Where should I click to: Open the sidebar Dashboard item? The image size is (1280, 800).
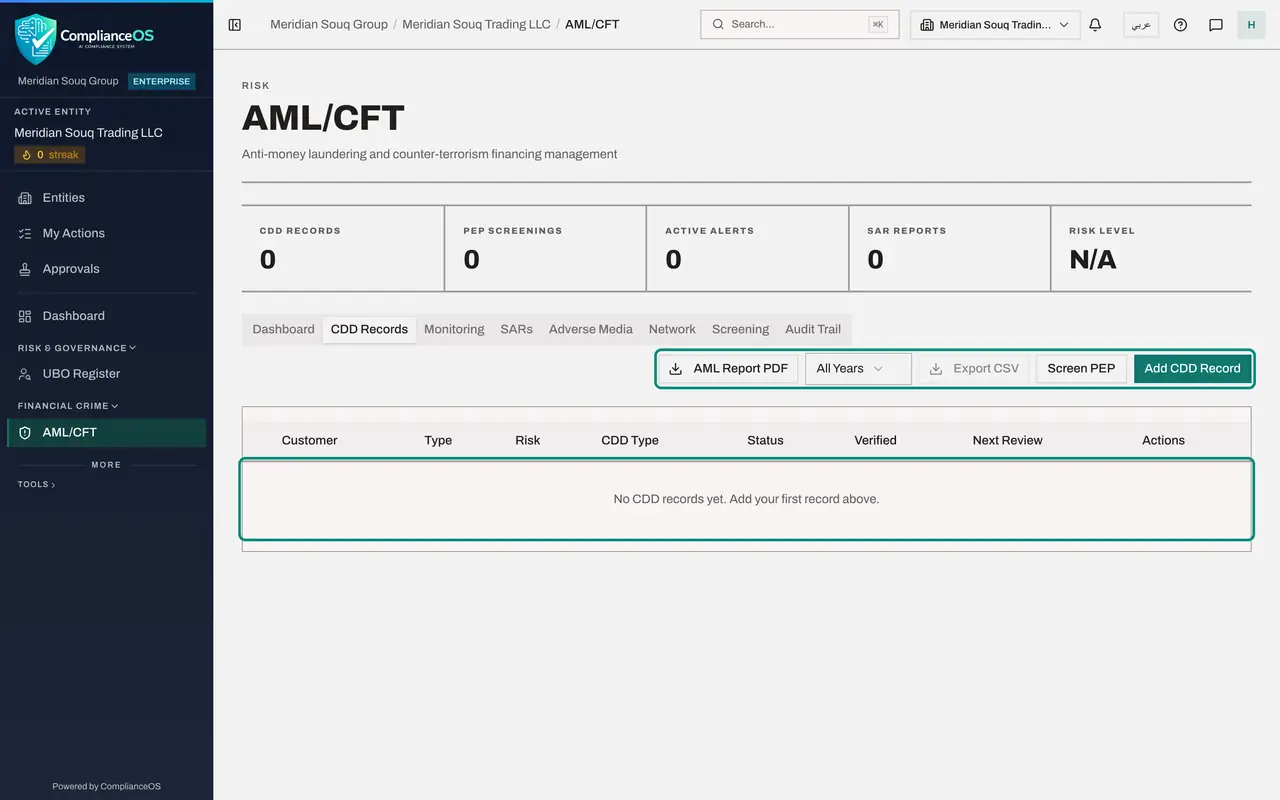(x=106, y=316)
